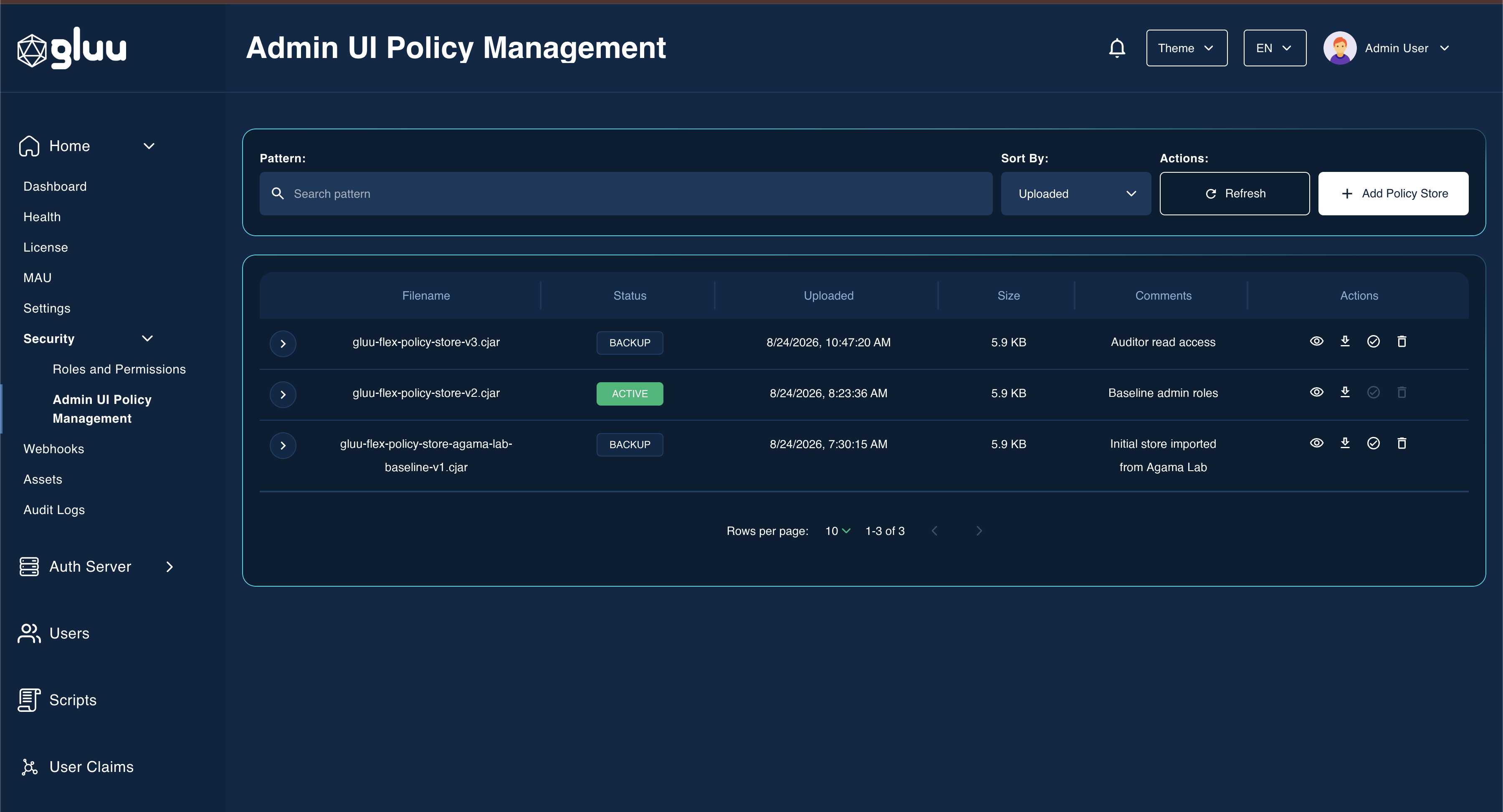Change rows per page from 10
This screenshot has height=812, width=1503.
pos(837,531)
